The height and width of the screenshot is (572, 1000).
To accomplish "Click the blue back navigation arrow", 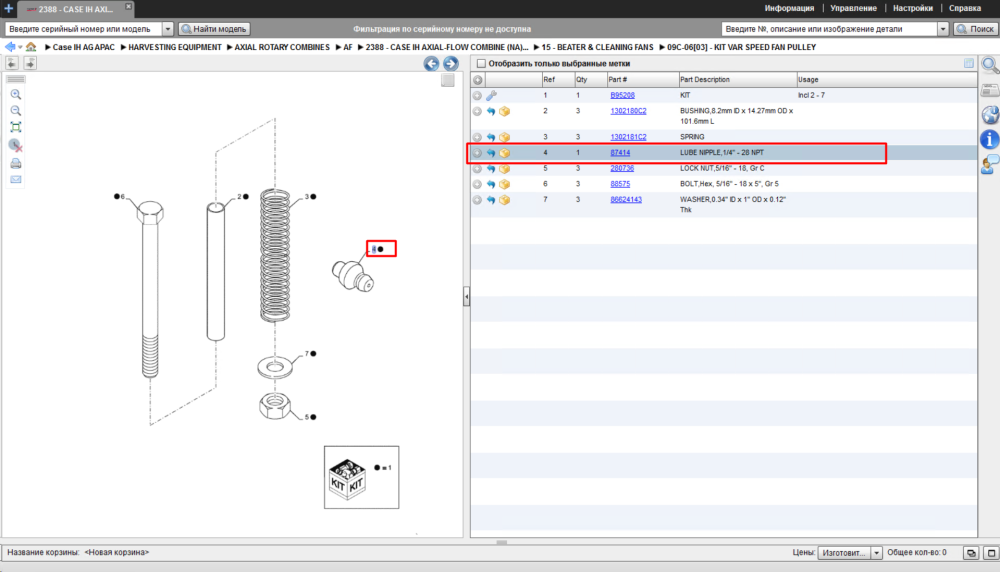I will [10, 47].
